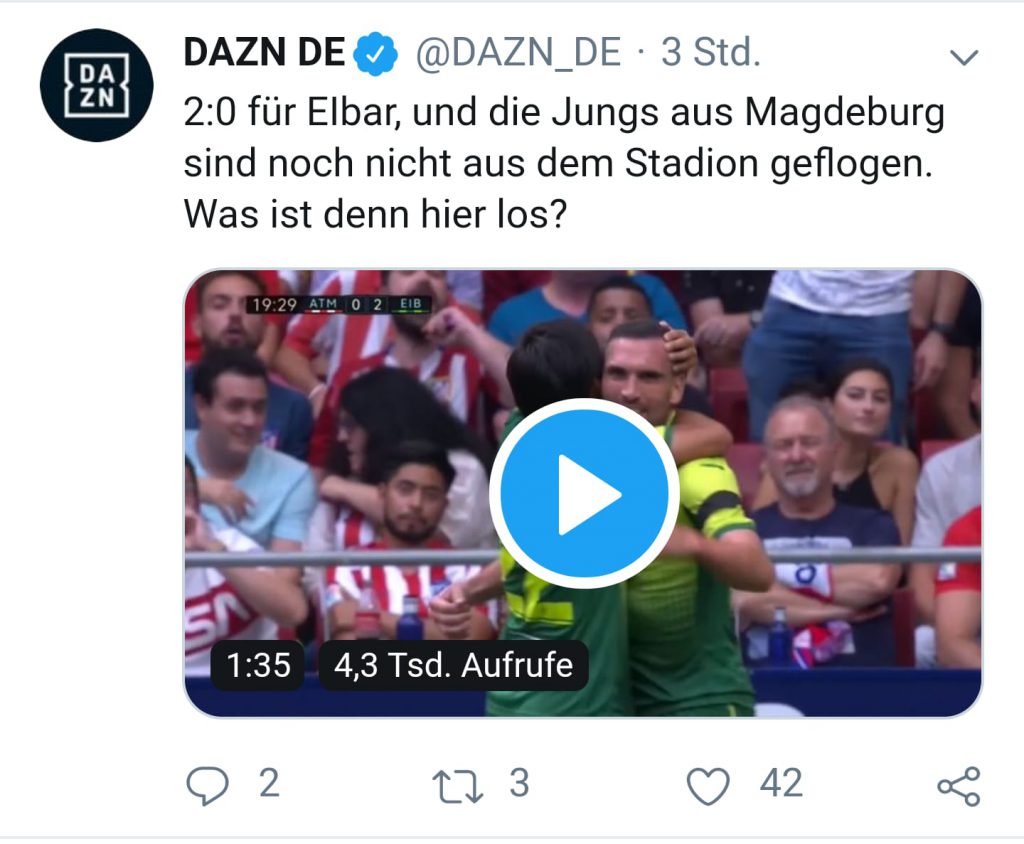Retweet using the arrows icon
Image resolution: width=1024 pixels, height=844 pixels.
point(458,787)
